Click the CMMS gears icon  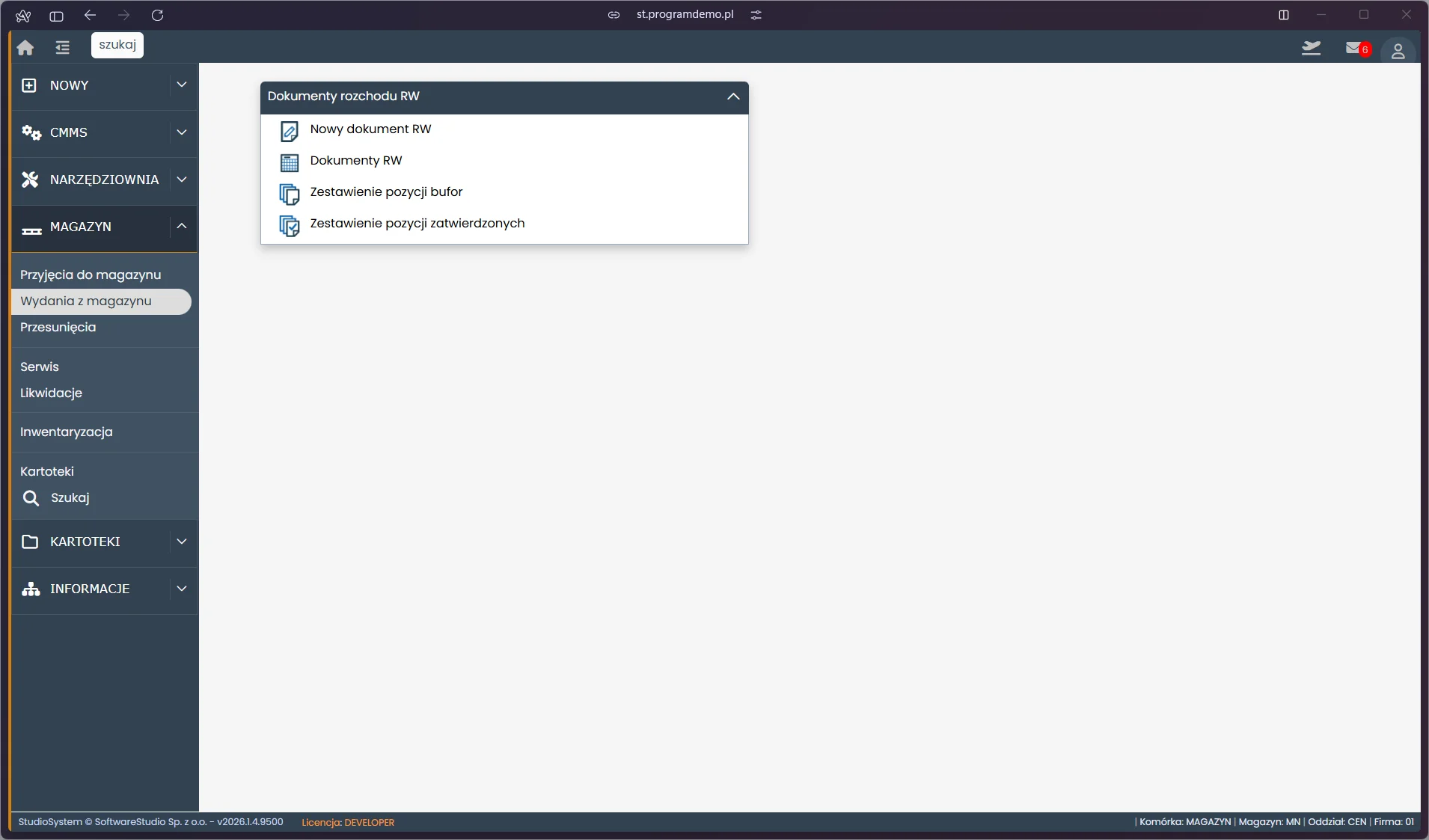click(x=31, y=133)
